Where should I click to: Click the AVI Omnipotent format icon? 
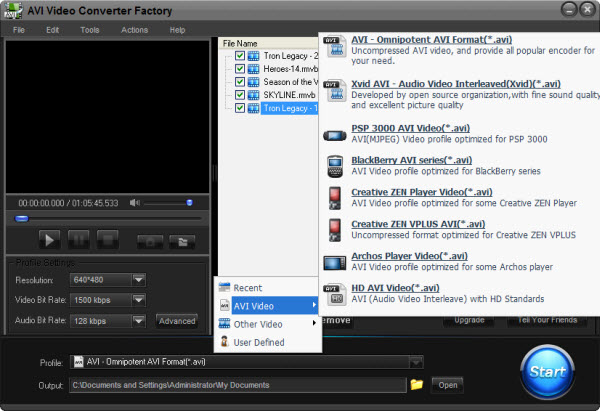pyautogui.click(x=334, y=47)
